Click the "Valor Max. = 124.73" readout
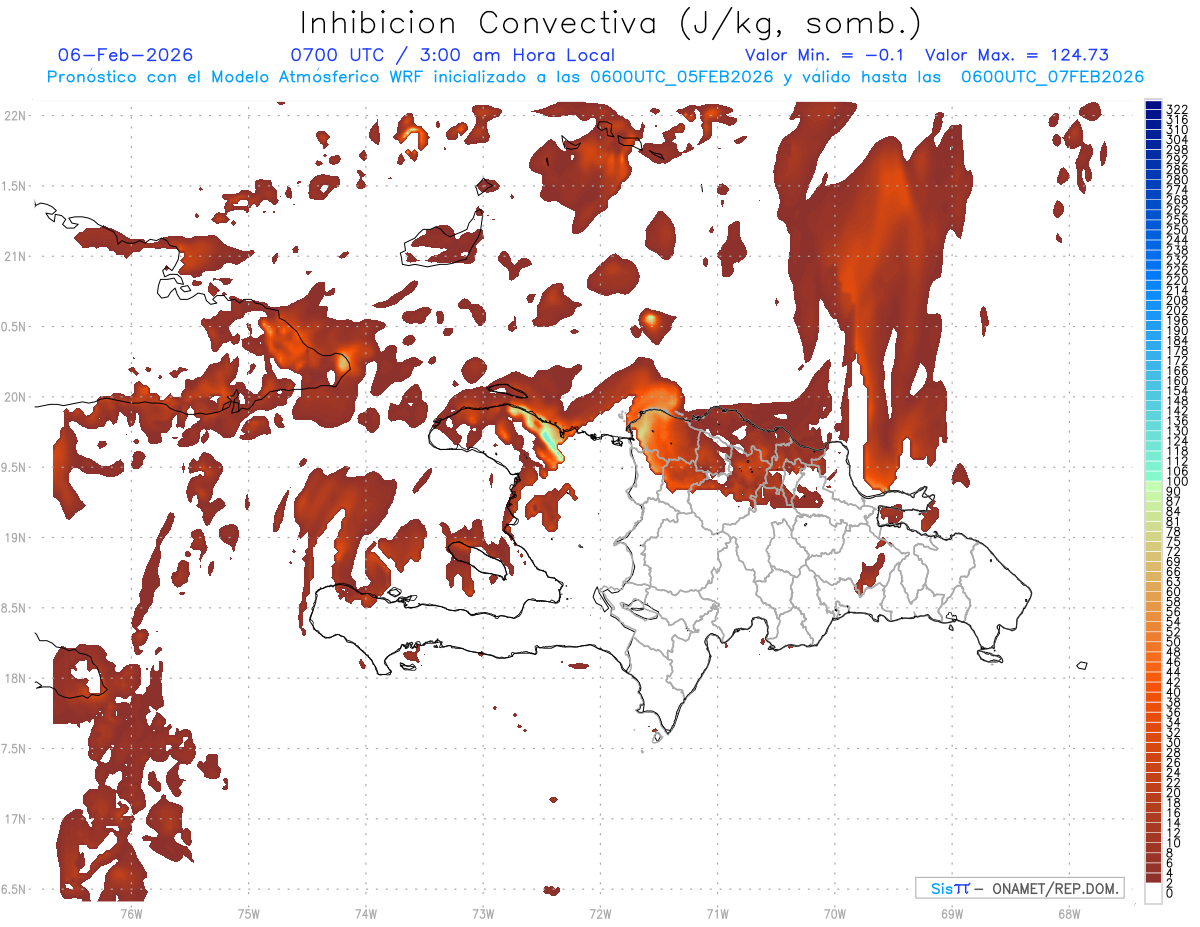The width and height of the screenshot is (1200, 927). (x=1017, y=56)
